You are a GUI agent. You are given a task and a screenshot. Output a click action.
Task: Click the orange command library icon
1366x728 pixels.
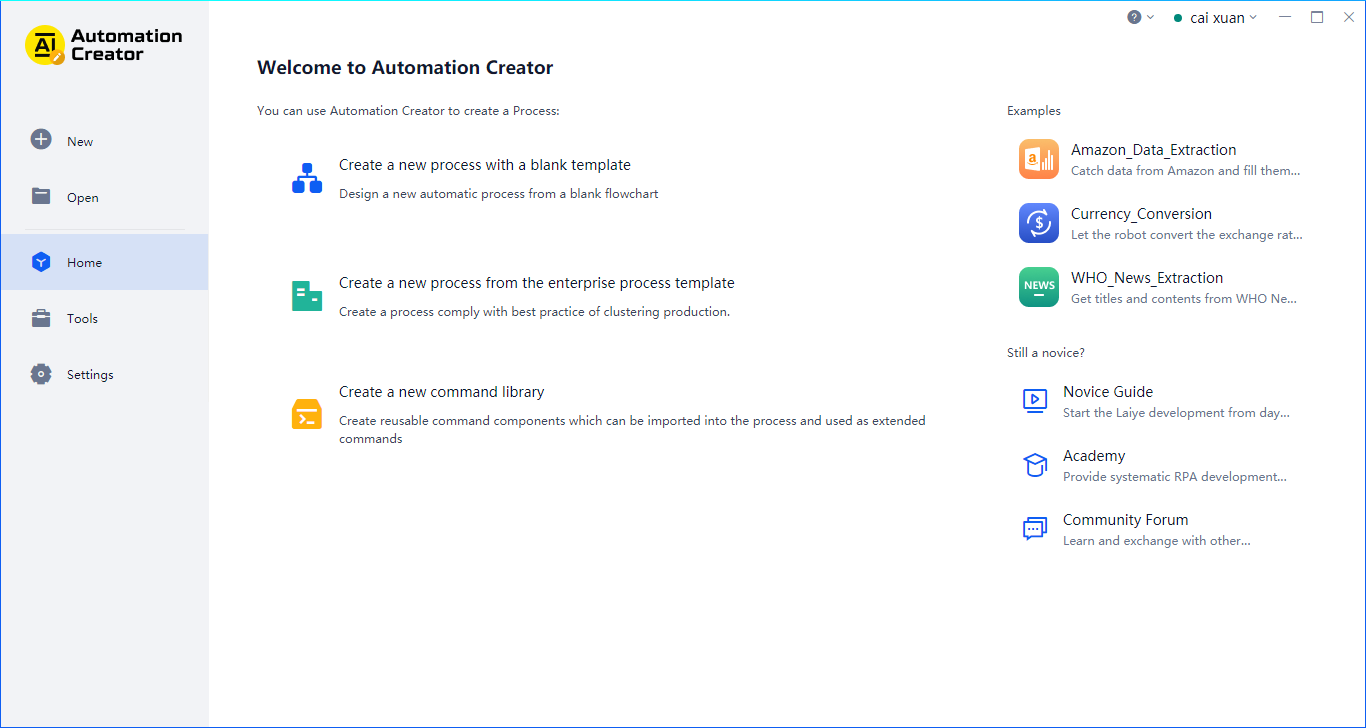(307, 414)
